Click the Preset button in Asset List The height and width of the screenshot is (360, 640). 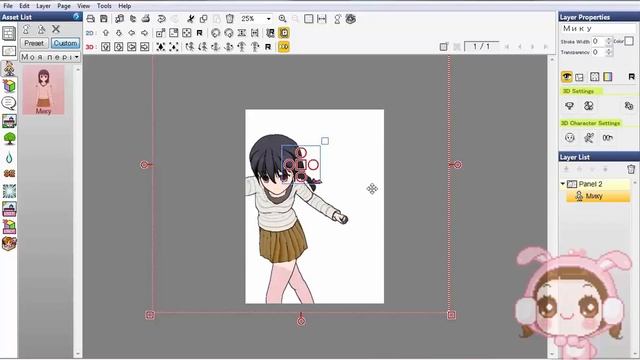[x=34, y=43]
